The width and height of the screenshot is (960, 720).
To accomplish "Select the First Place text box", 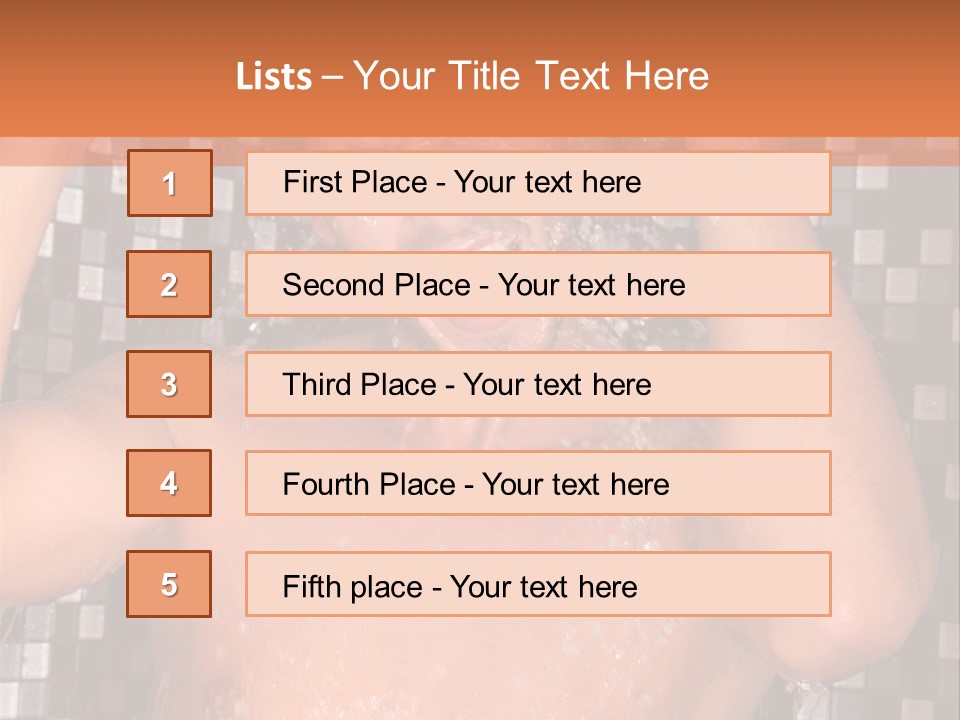I will 538,183.
